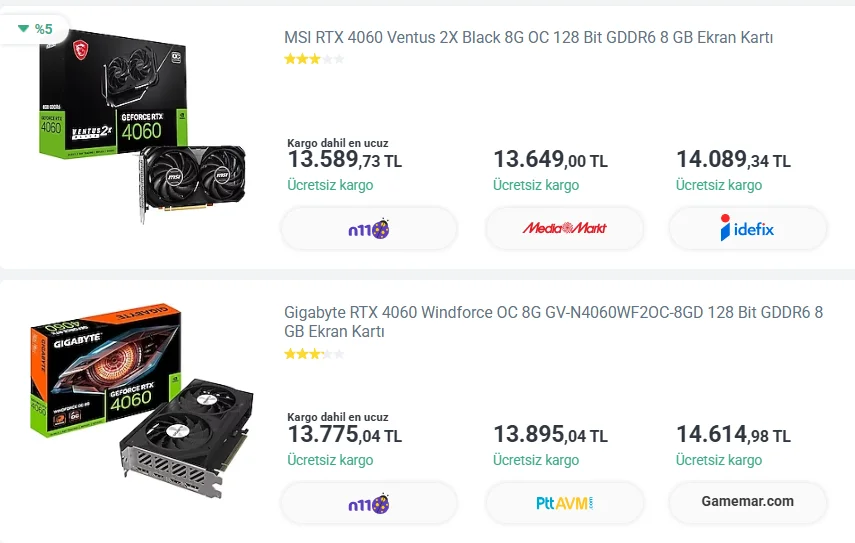
Task: Click the 13.775,04 TL lowest price
Action: coord(344,435)
